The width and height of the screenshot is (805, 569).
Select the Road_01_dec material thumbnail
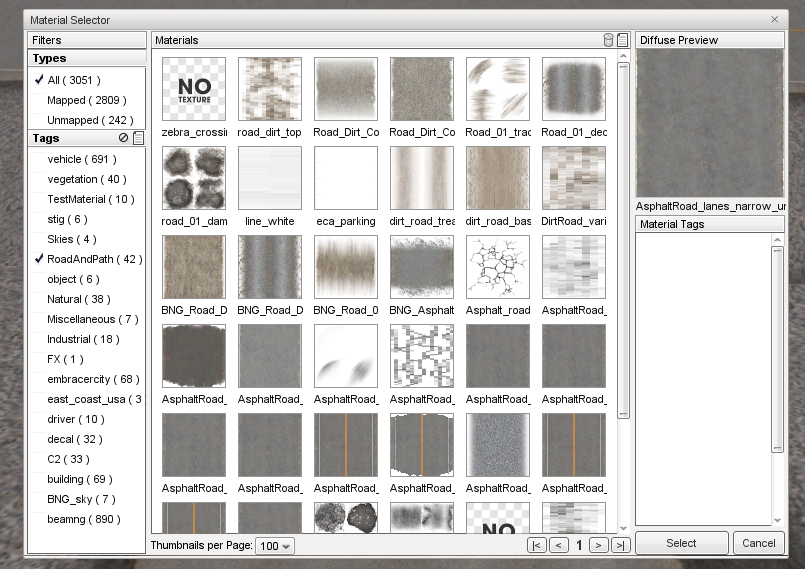coord(574,89)
